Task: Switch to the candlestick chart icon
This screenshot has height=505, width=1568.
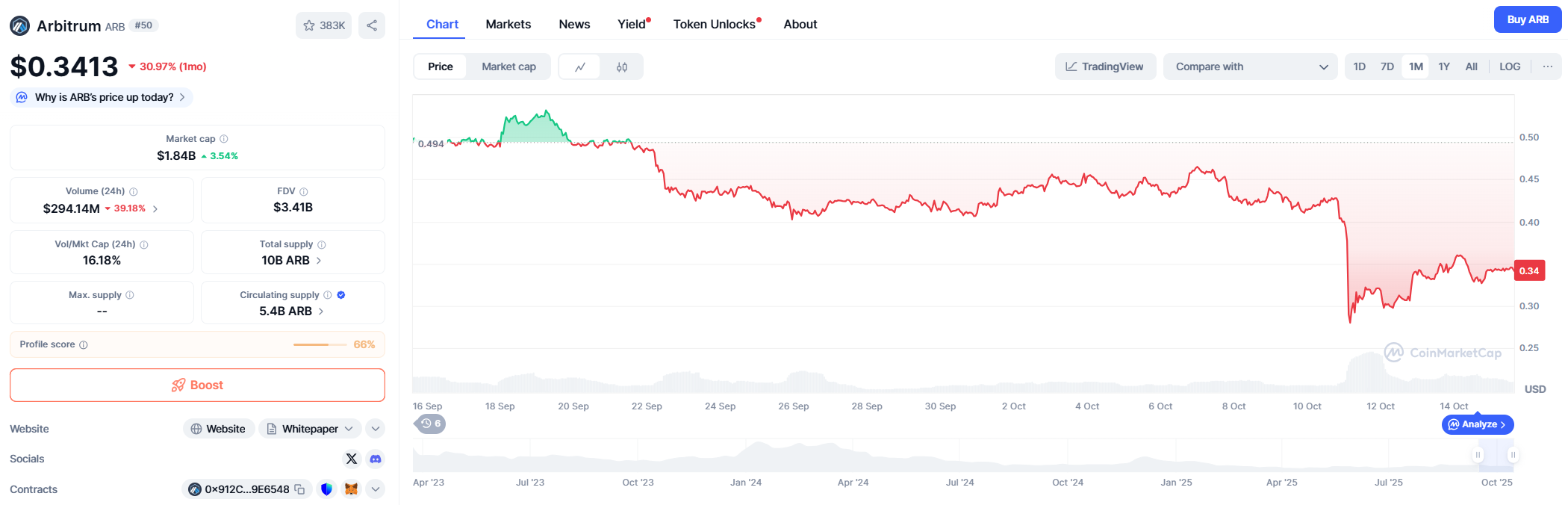Action: tap(621, 66)
